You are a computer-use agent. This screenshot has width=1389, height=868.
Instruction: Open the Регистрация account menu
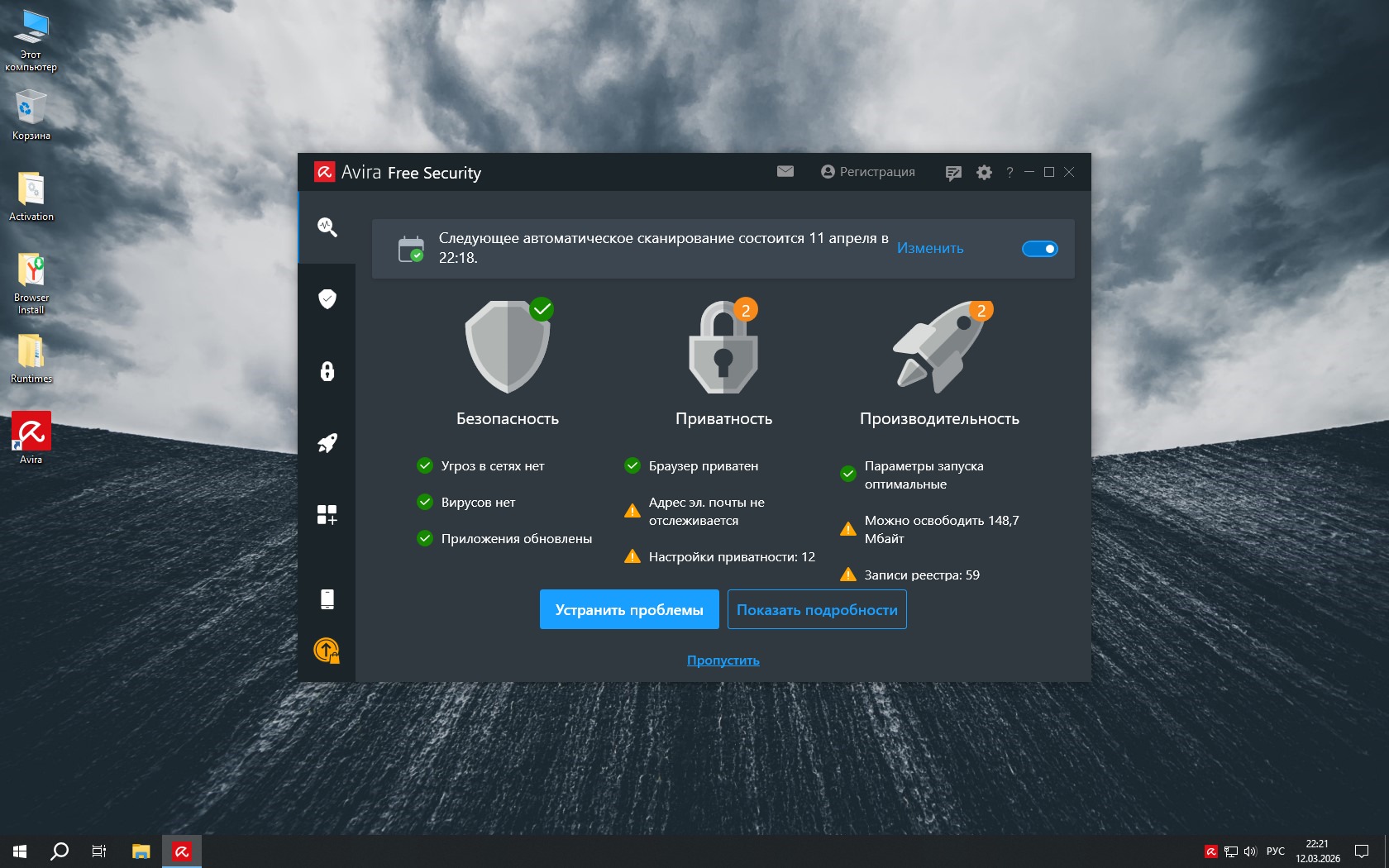click(x=868, y=172)
